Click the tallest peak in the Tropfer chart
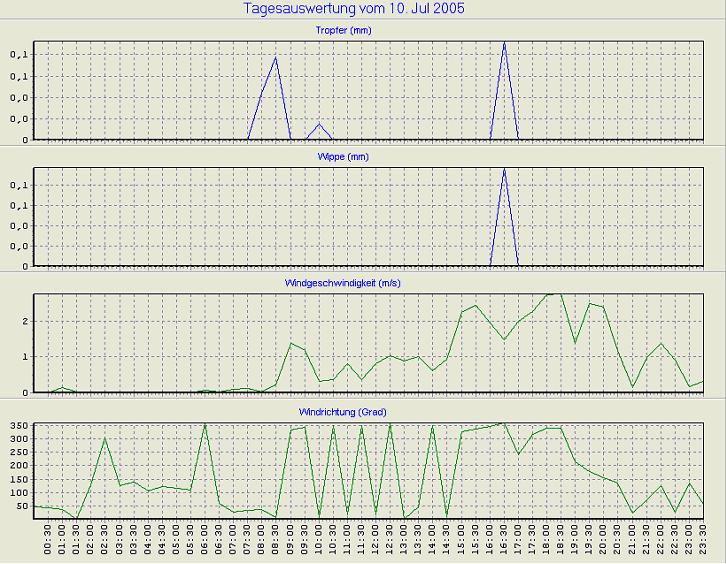The image size is (726, 564). pos(504,43)
